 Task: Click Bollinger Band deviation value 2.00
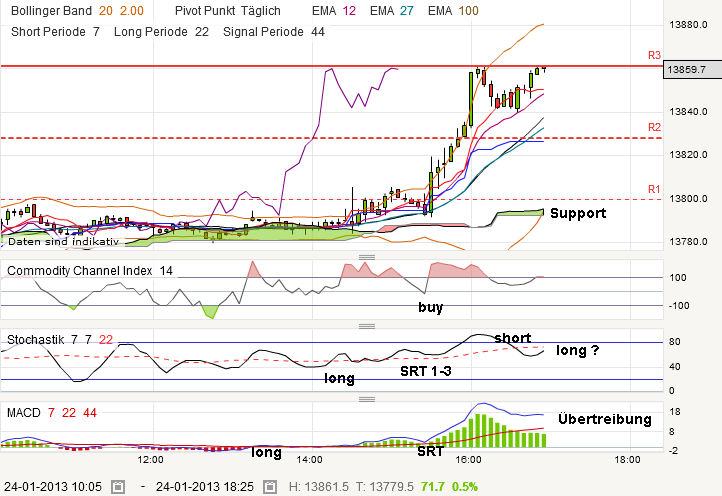coord(132,11)
